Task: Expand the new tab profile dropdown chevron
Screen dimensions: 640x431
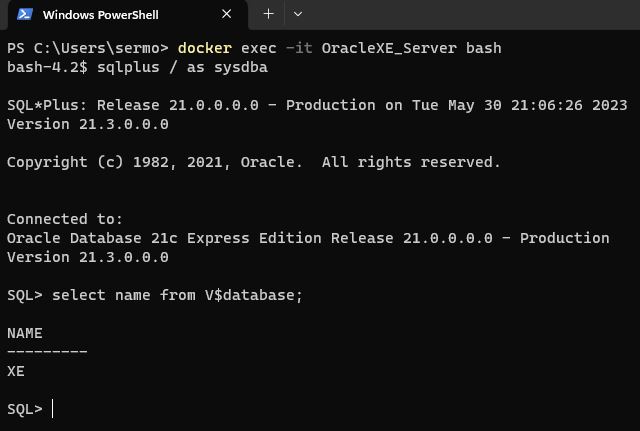Action: (297, 14)
